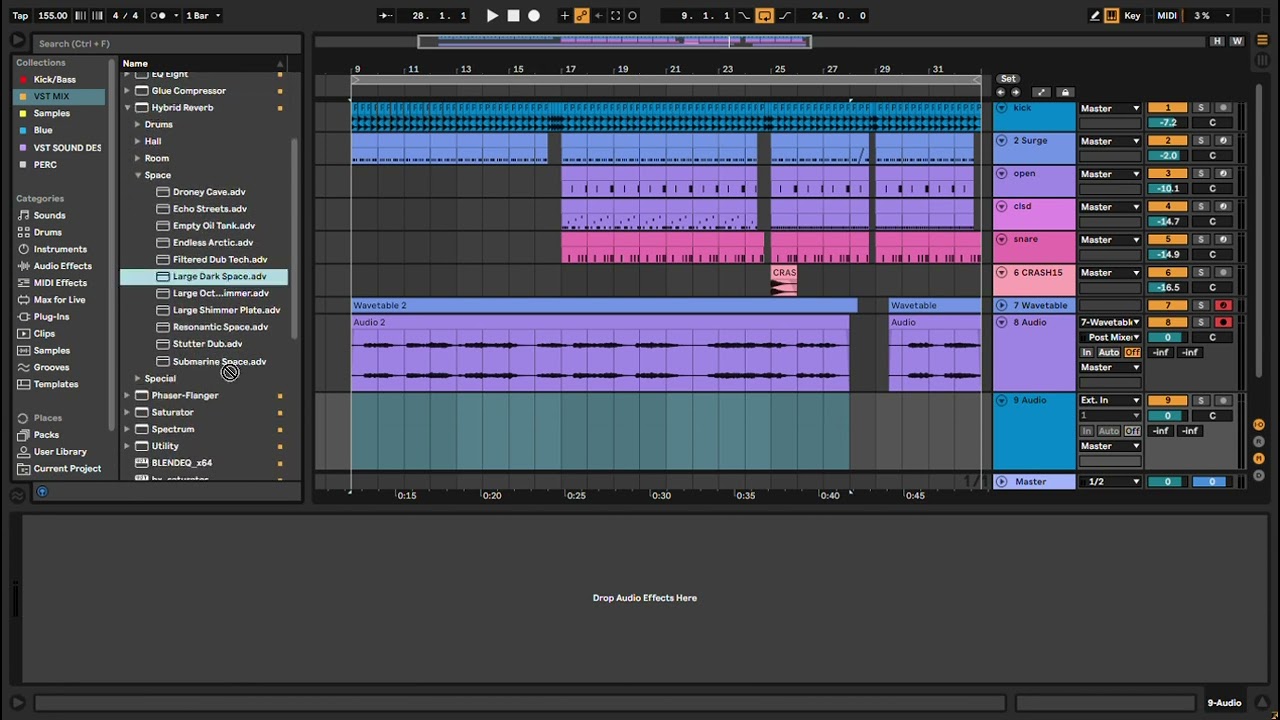The height and width of the screenshot is (720, 1280).
Task: Disarm the 8 Audio record arm button
Action: pos(1222,322)
